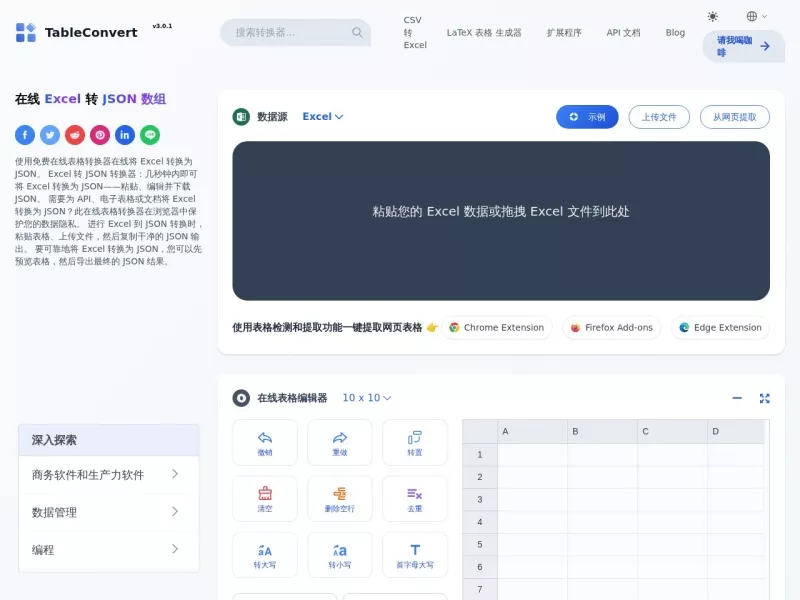Screen dimensions: 800x600
Task: Click the 转大写 uppercase tool
Action: click(265, 555)
